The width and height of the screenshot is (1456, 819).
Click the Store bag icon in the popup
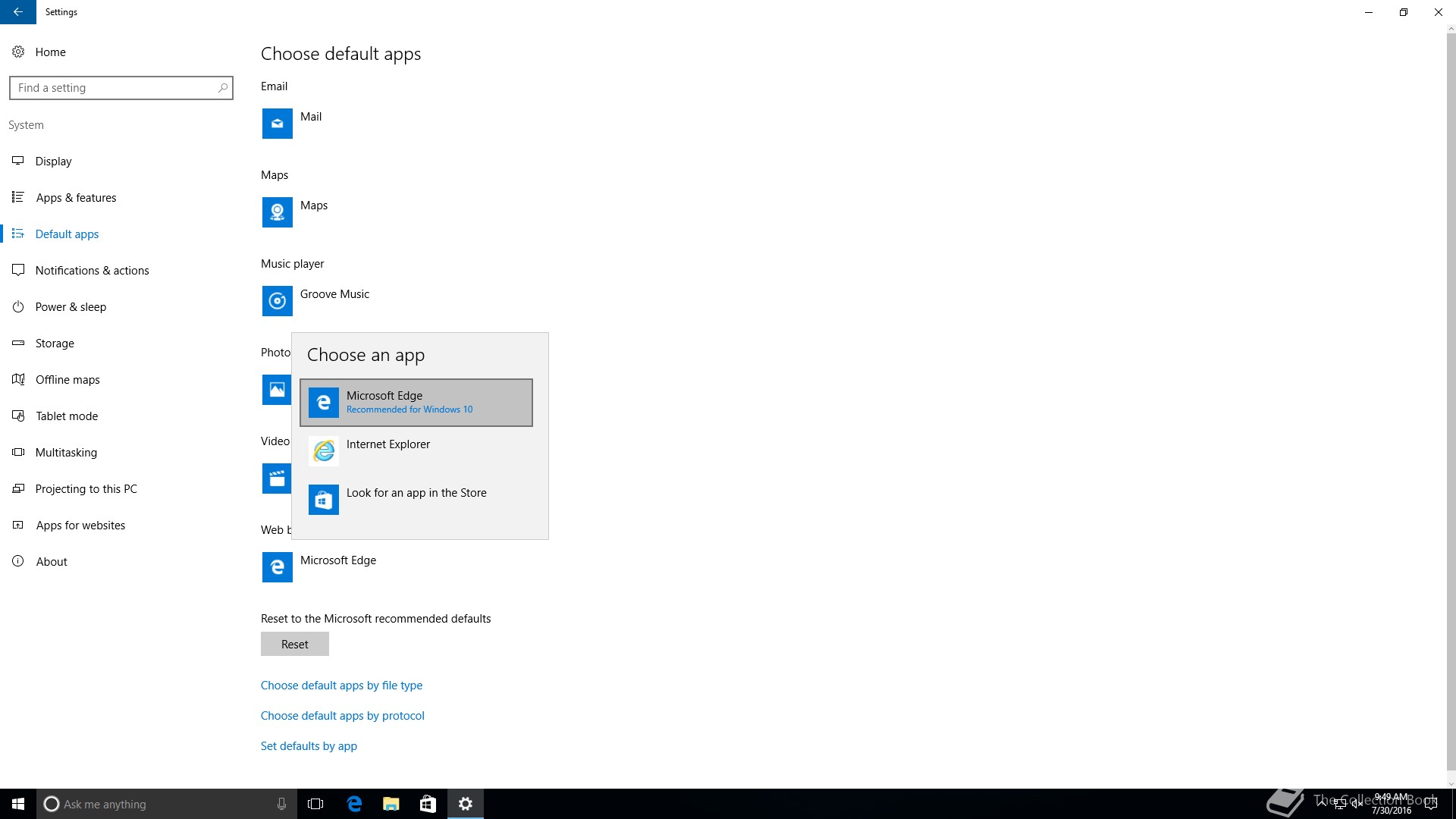pyautogui.click(x=324, y=500)
